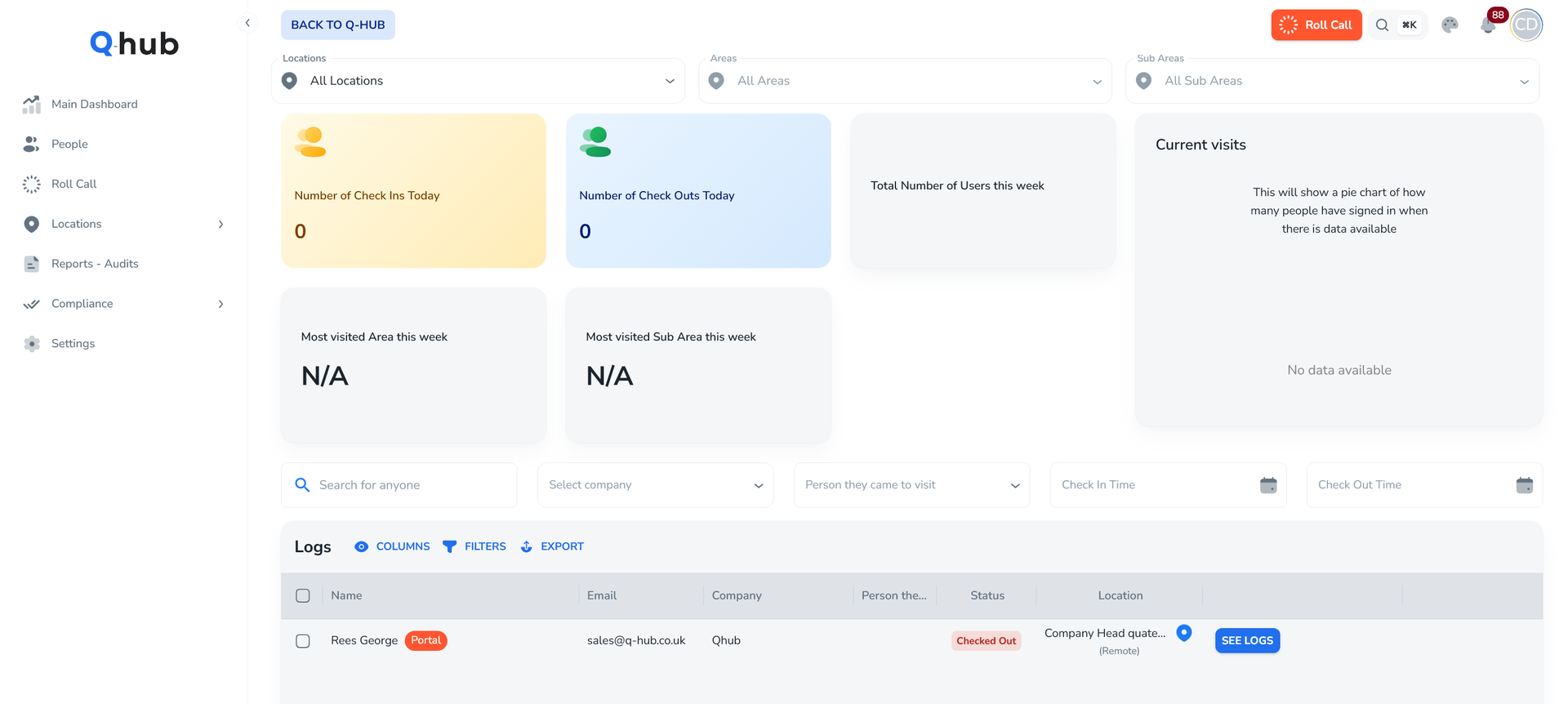Collapse the sidebar with the arrow toggle

[247, 23]
